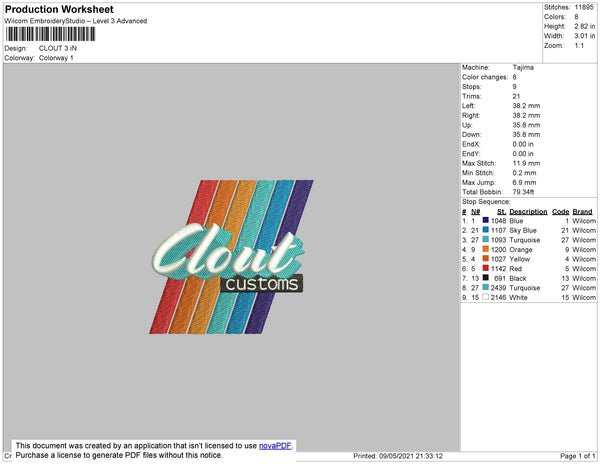The height and width of the screenshot is (464, 600).
Task: Select the Yellow color swatch
Action: [x=486, y=259]
